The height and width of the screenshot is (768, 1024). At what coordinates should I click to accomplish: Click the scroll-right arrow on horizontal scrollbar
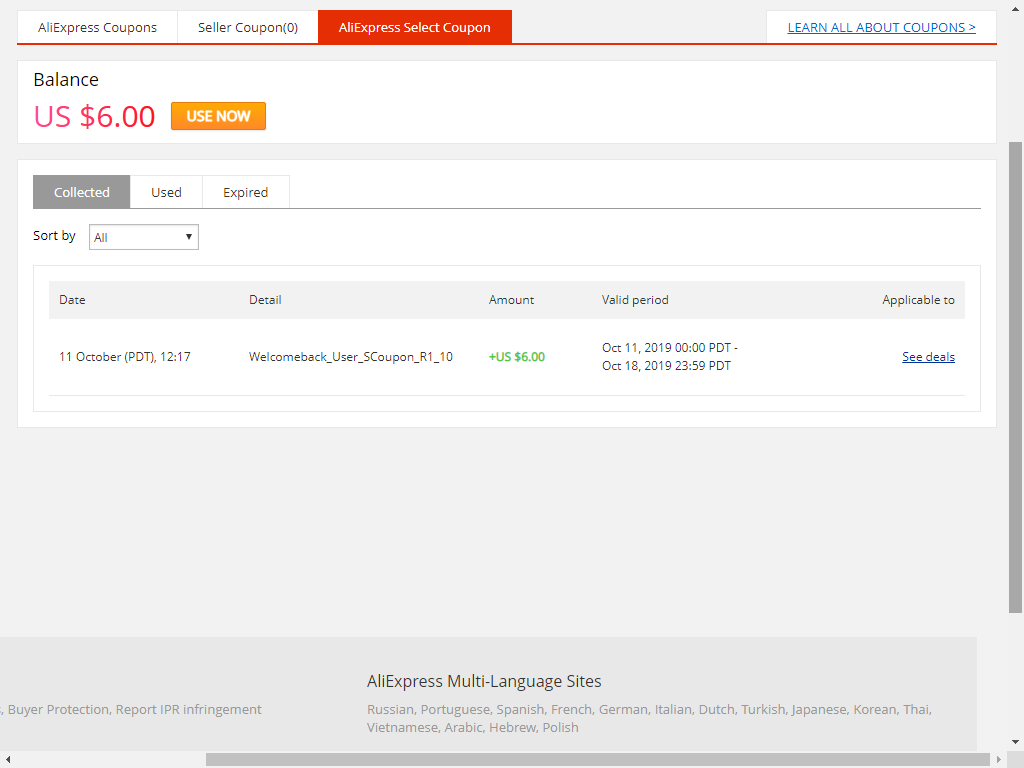click(999, 760)
